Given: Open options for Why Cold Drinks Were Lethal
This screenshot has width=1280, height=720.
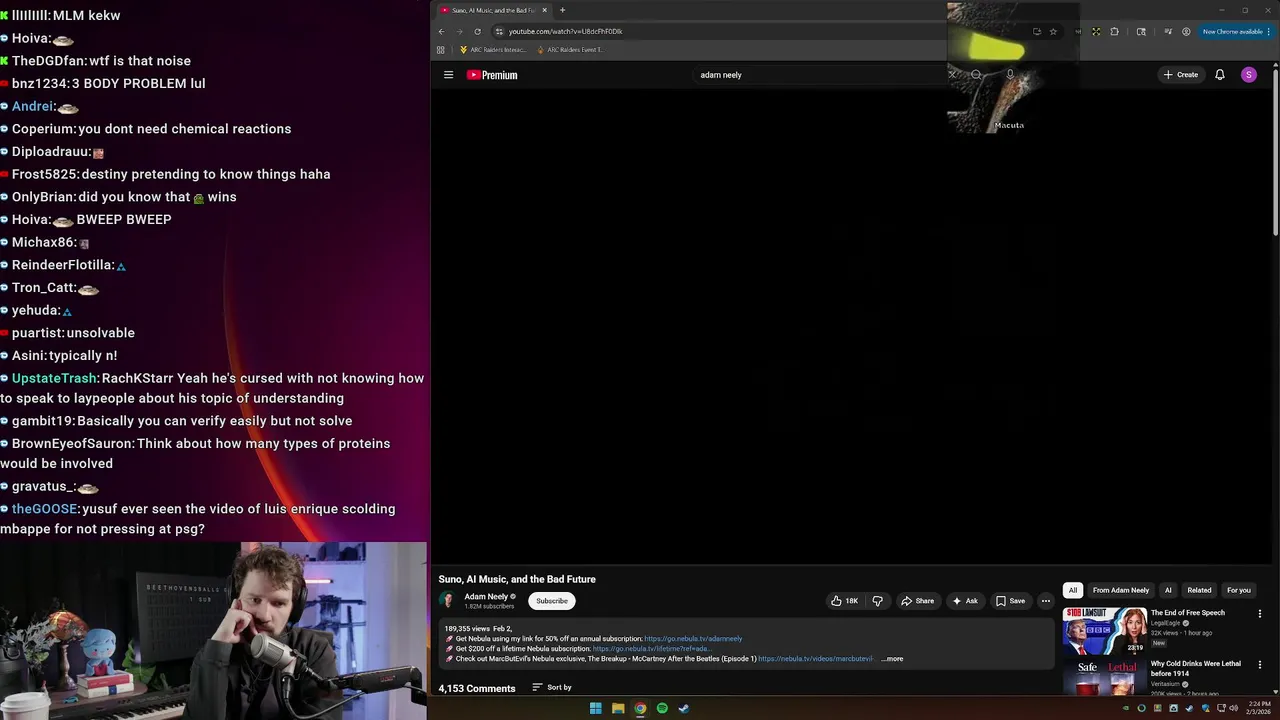Looking at the screenshot, I should click(1259, 665).
